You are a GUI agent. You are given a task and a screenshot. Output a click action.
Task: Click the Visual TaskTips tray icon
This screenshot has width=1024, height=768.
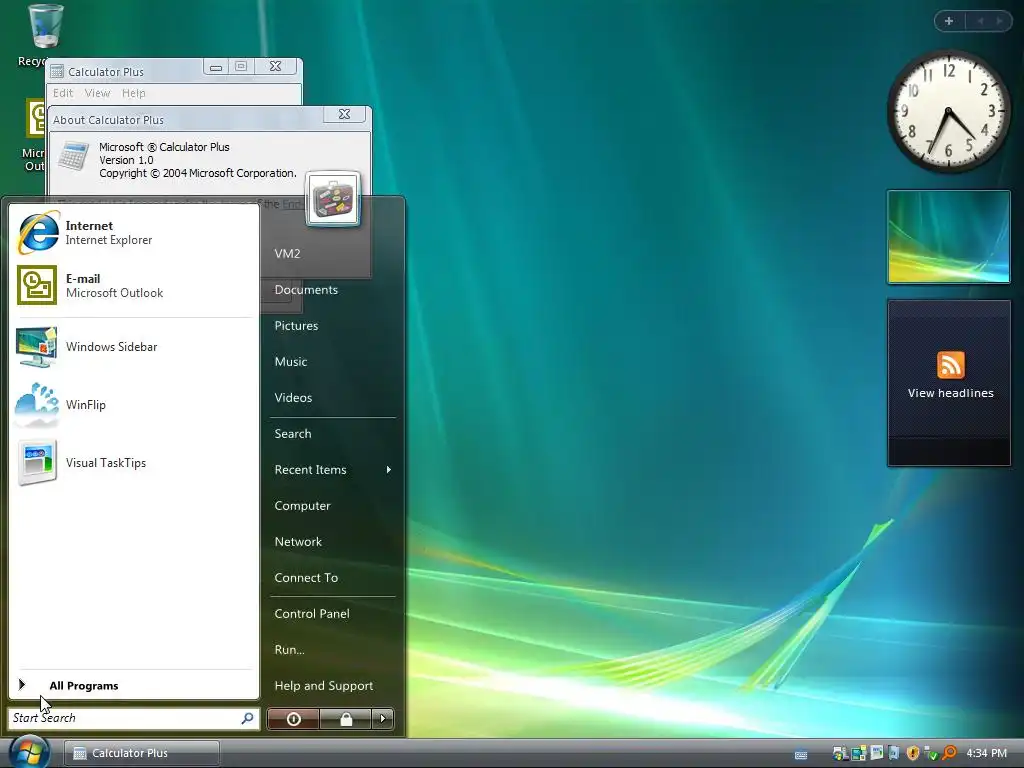(x=876, y=753)
